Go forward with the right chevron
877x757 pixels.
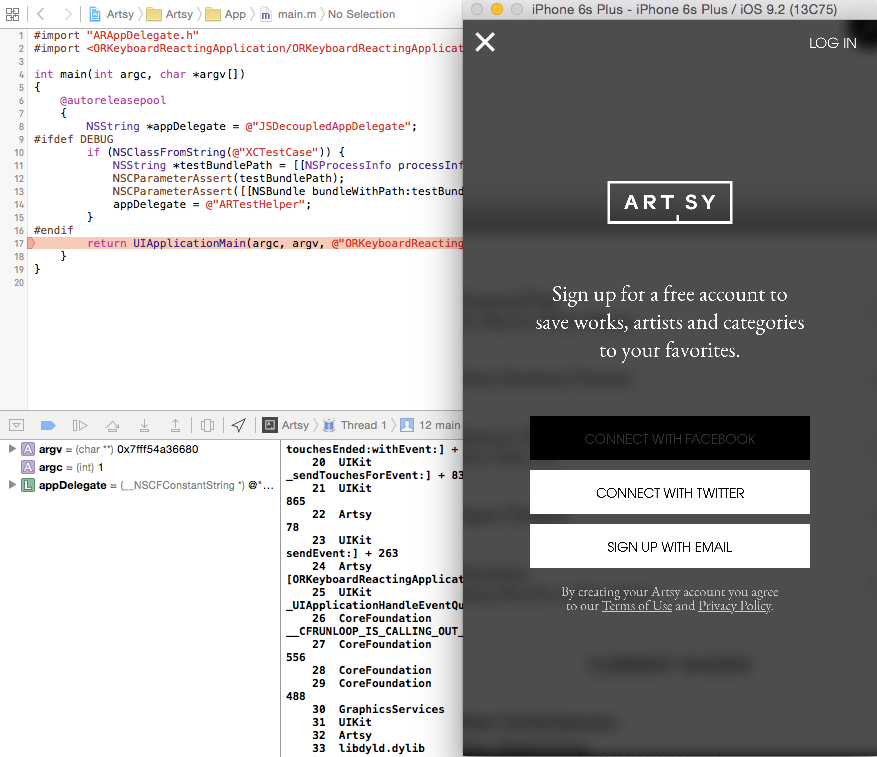[x=68, y=14]
